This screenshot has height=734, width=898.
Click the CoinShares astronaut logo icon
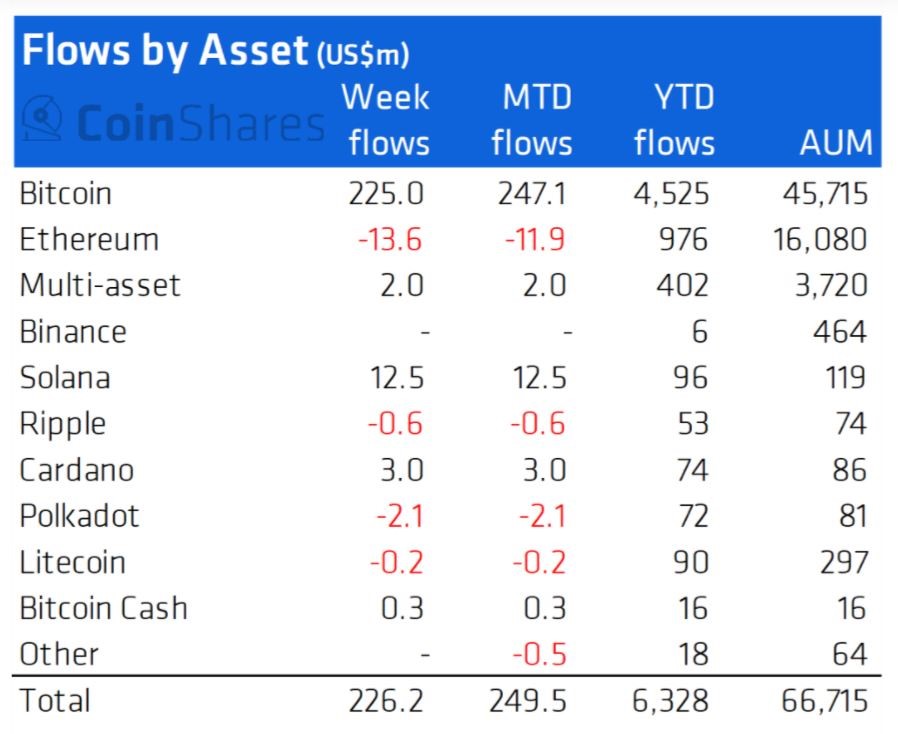pos(42,118)
